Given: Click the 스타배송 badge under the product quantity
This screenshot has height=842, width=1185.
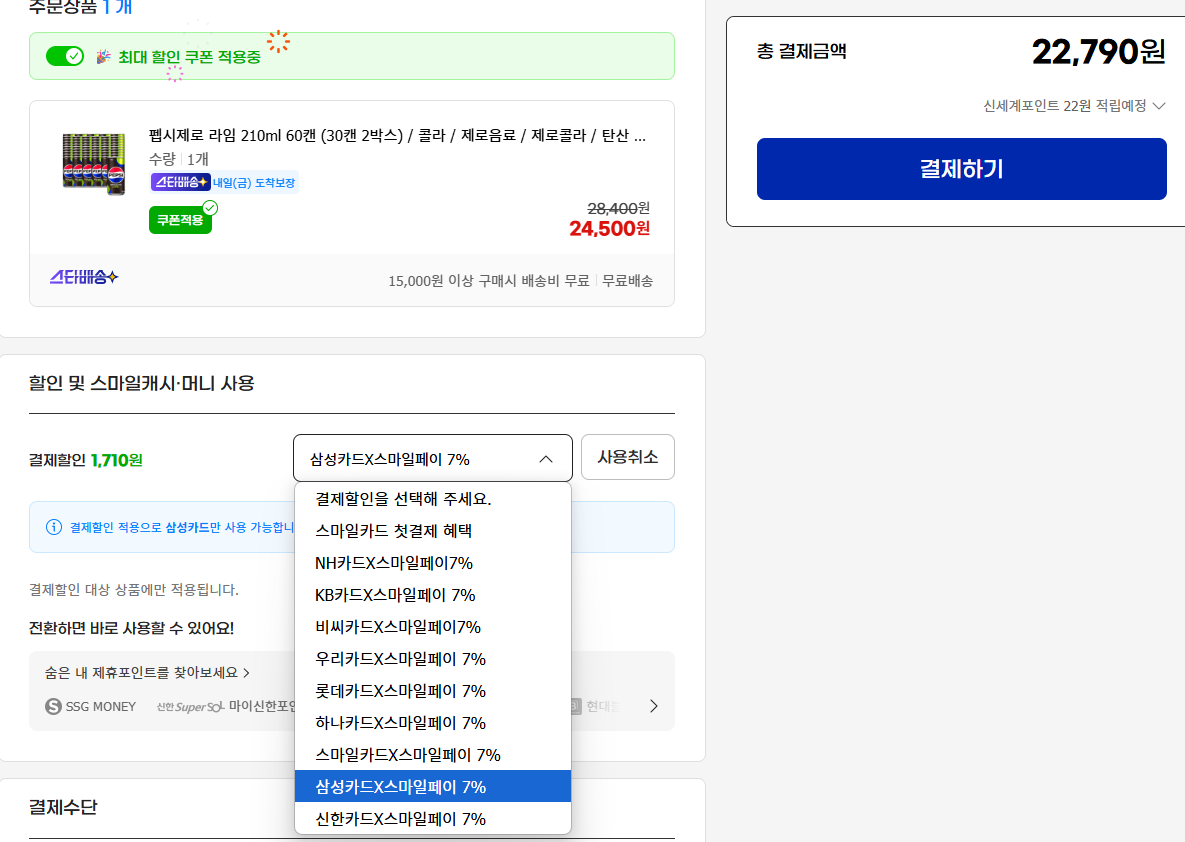Looking at the screenshot, I should click(180, 182).
